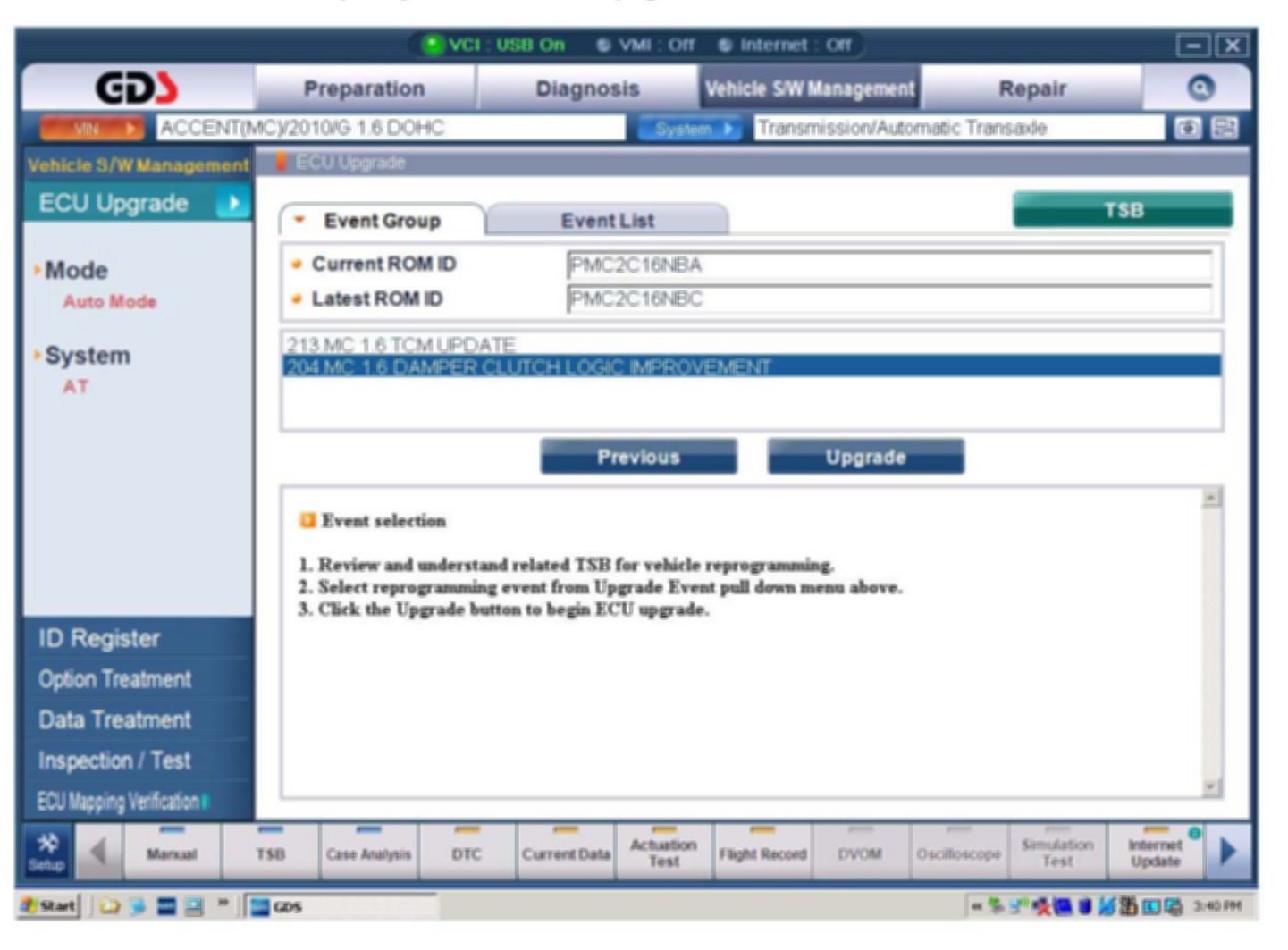This screenshot has width=1288, height=950.
Task: Click the screenshot camera icon
Action: point(1187,129)
